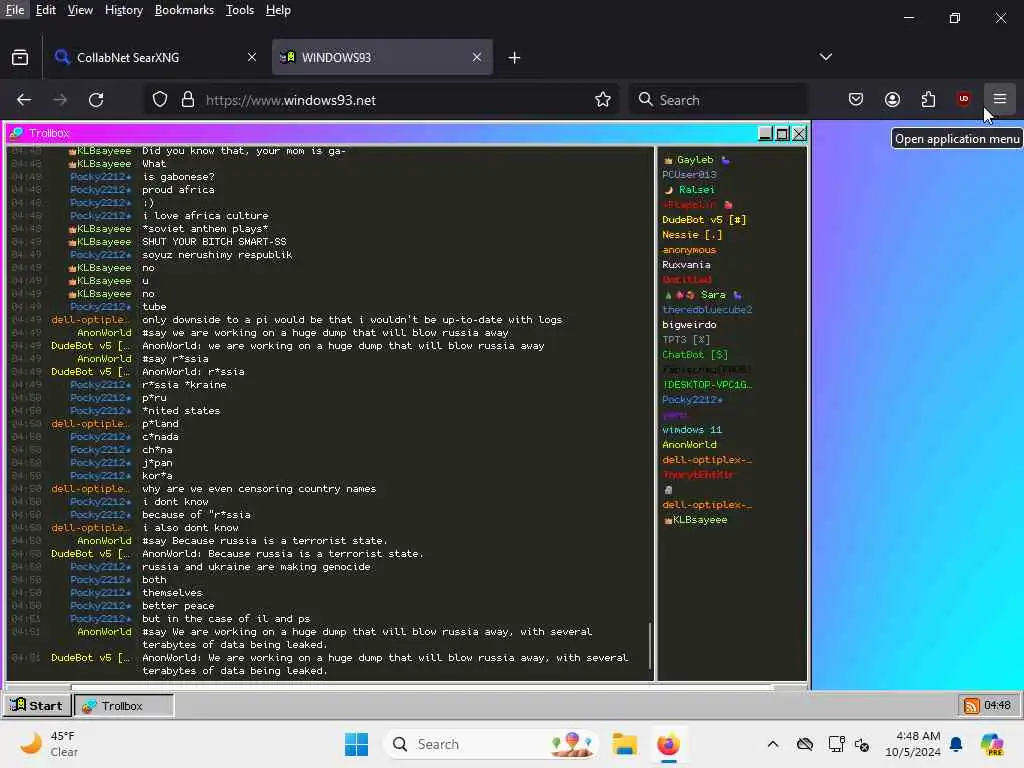Select Sara in user list
The image size is (1024, 768).
[703, 295]
